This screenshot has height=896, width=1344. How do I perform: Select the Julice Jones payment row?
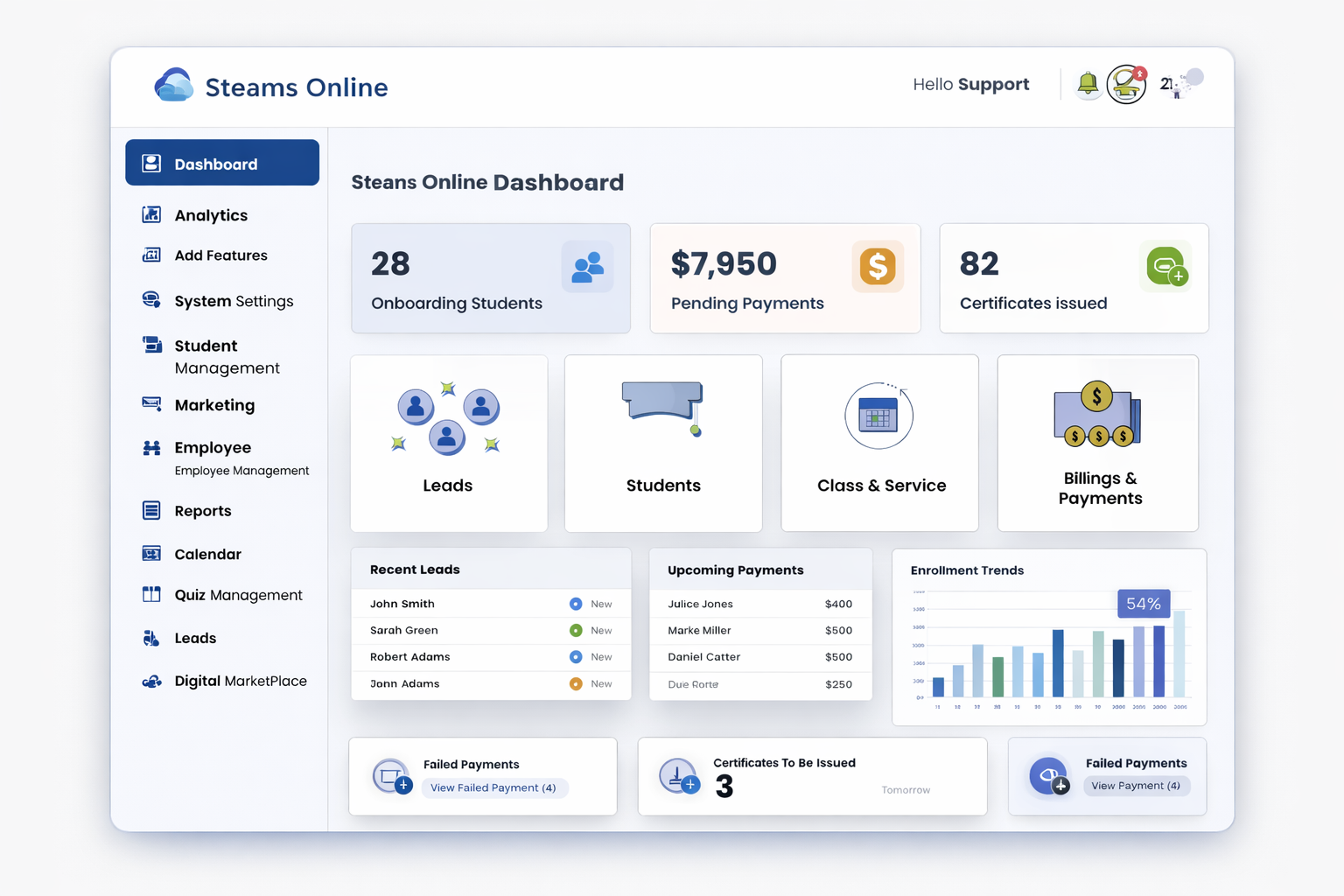[759, 604]
